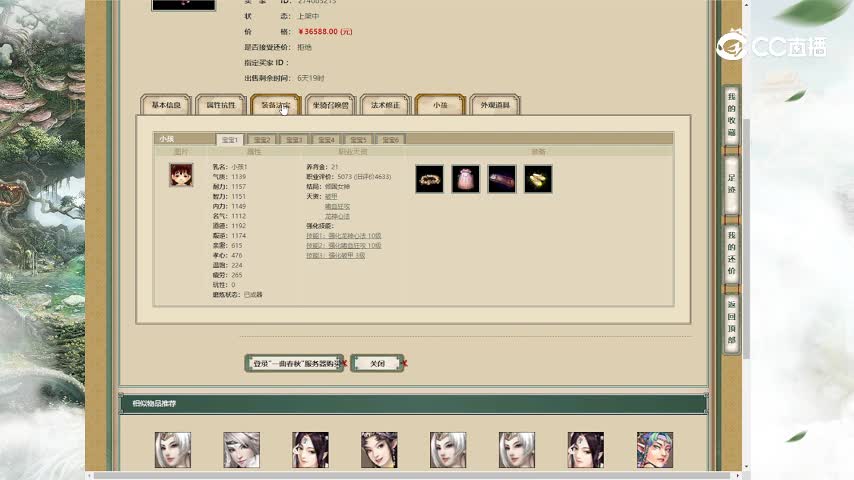Screen dimensions: 854x480
Task: Switch to the 法术修正 tab
Action: (385, 105)
